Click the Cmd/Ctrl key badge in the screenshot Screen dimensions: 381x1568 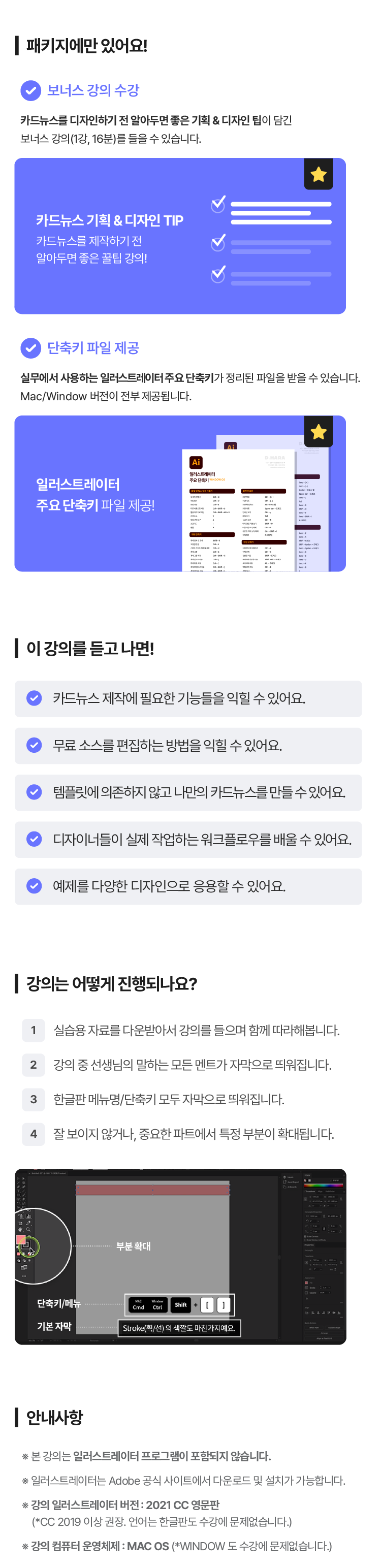(x=148, y=1304)
